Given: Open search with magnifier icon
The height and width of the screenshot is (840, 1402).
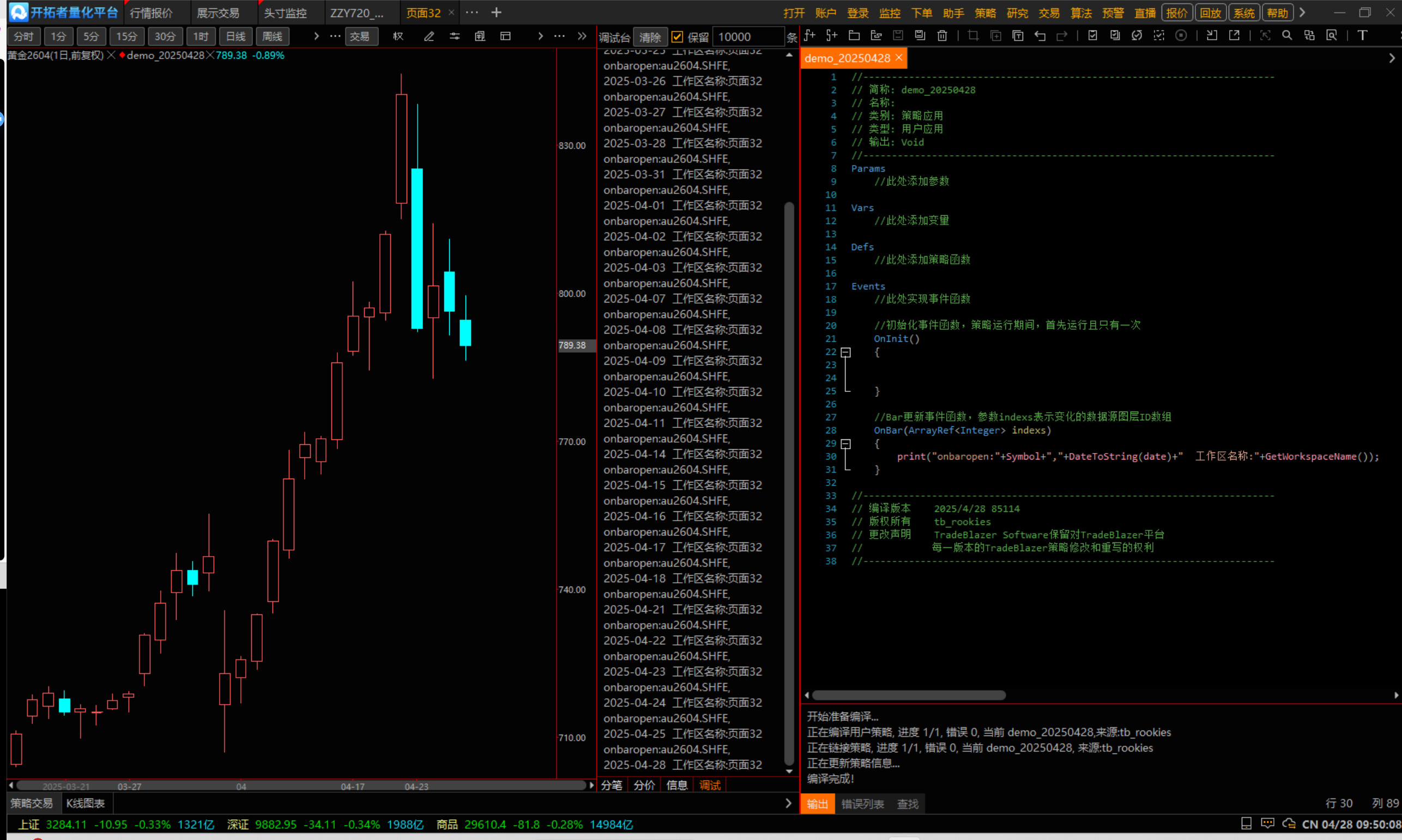Looking at the screenshot, I should pyautogui.click(x=1287, y=35).
